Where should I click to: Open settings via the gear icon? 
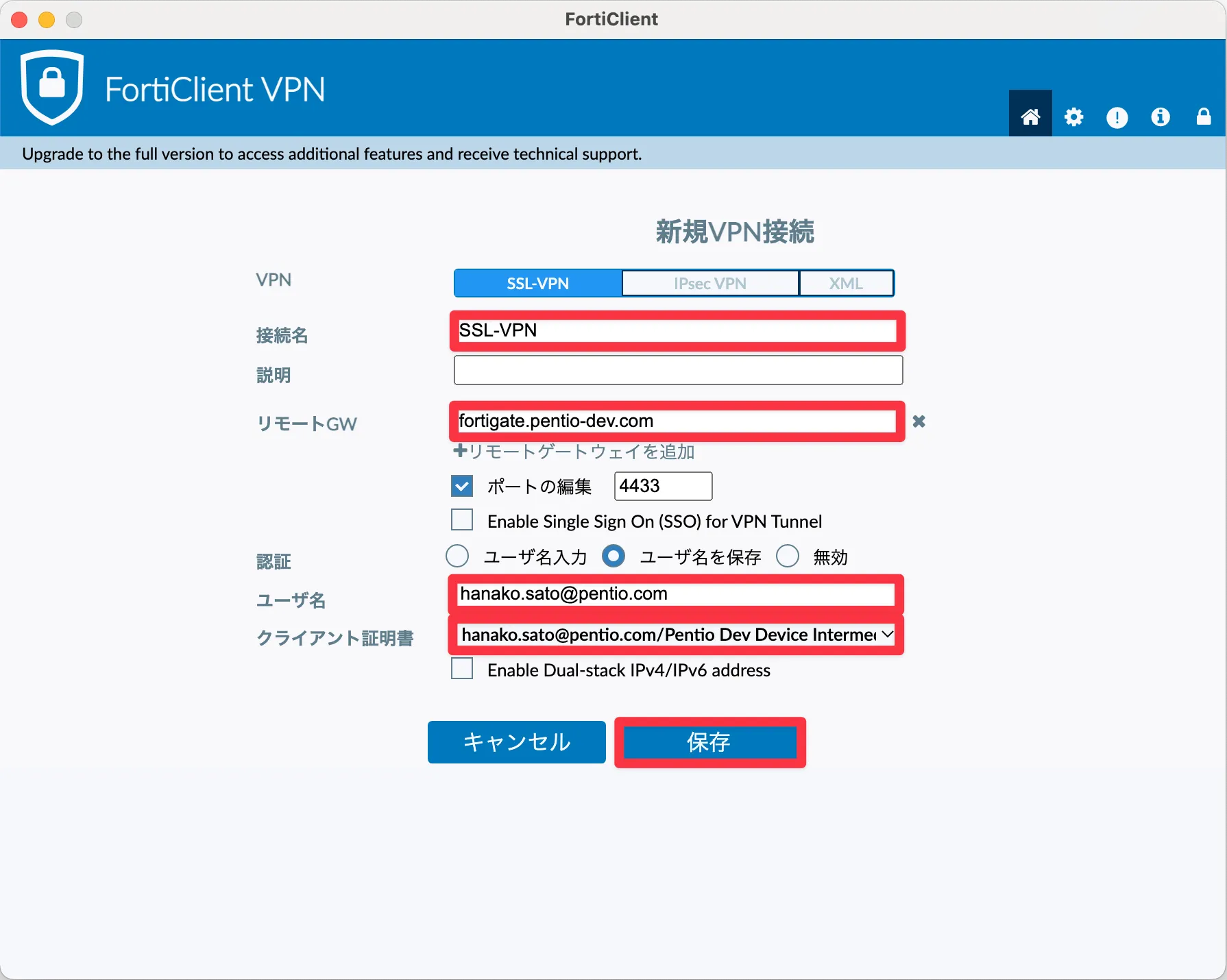coord(1073,117)
